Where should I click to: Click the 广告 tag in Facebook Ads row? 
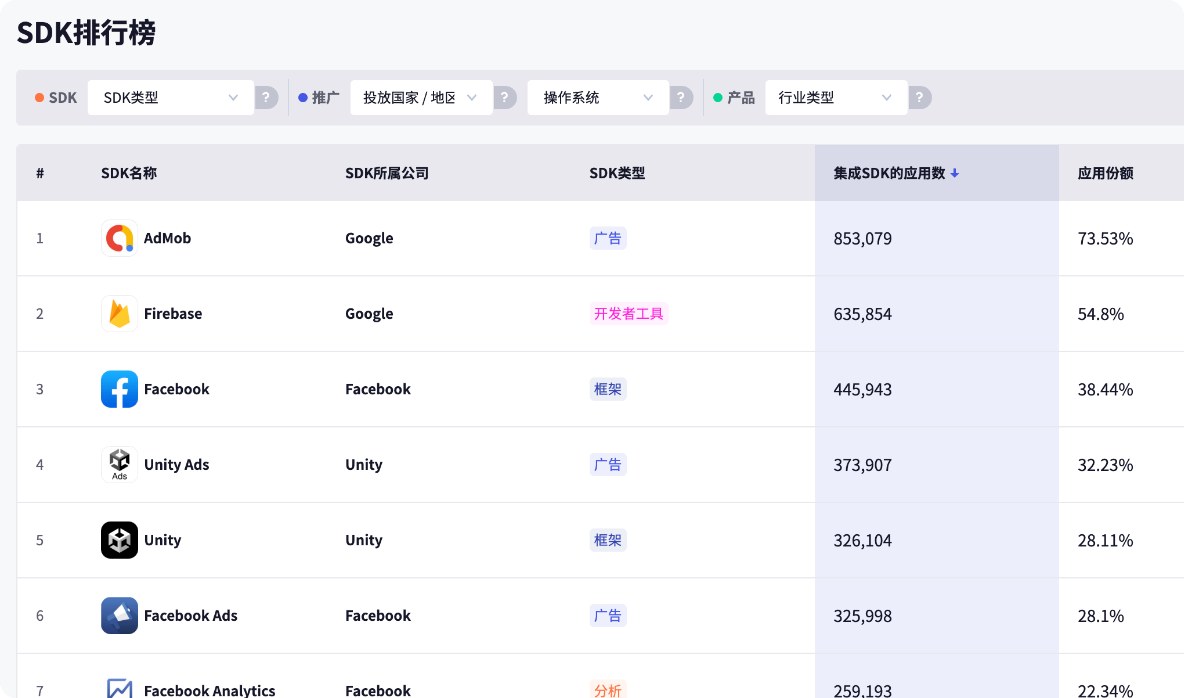point(608,616)
